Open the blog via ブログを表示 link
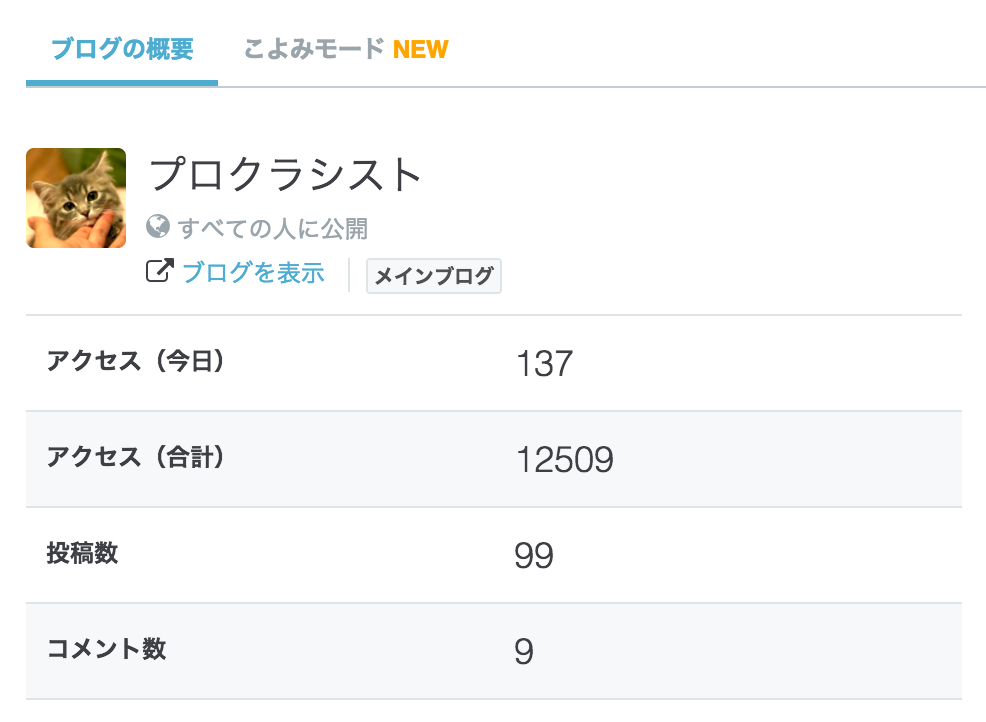 [x=253, y=271]
